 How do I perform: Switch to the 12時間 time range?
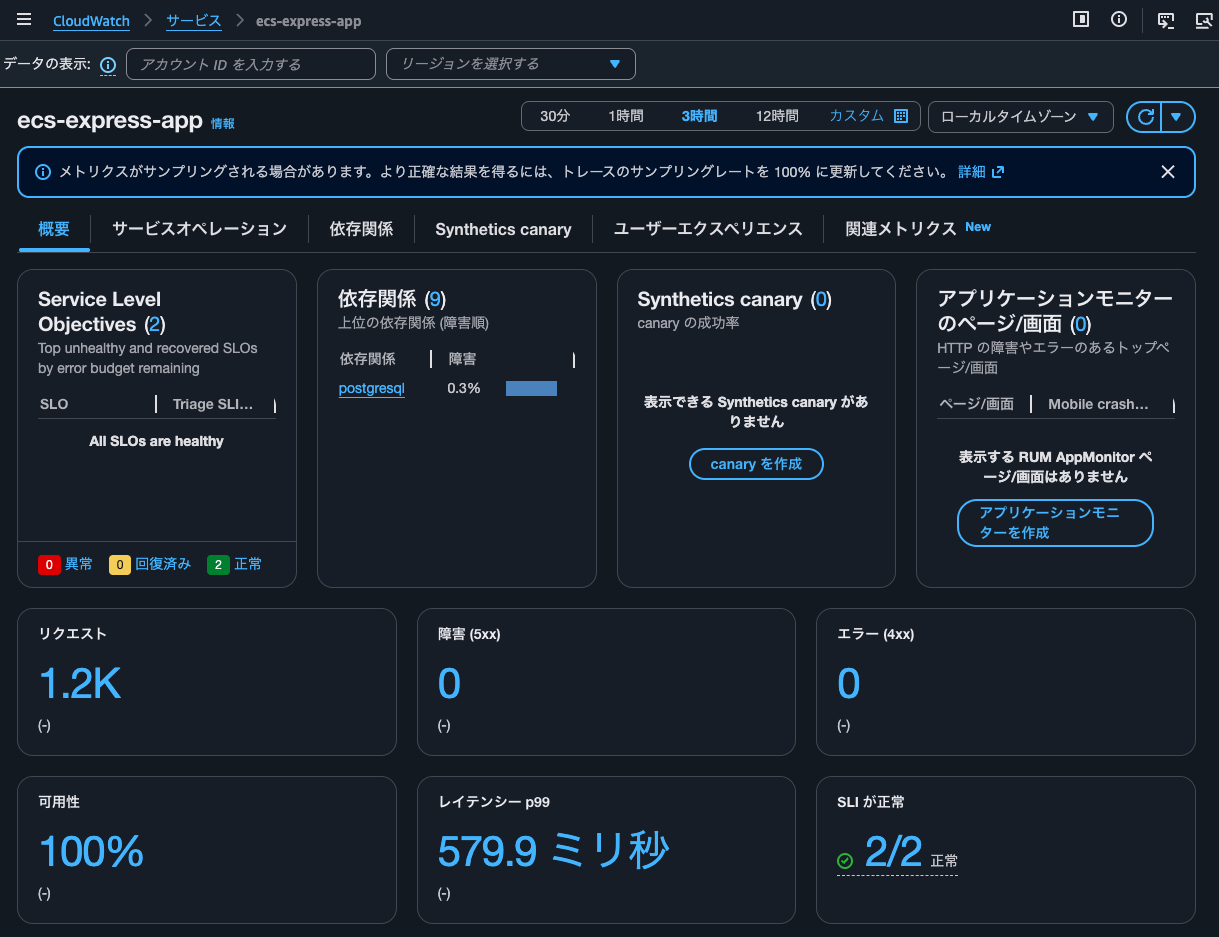pos(776,115)
